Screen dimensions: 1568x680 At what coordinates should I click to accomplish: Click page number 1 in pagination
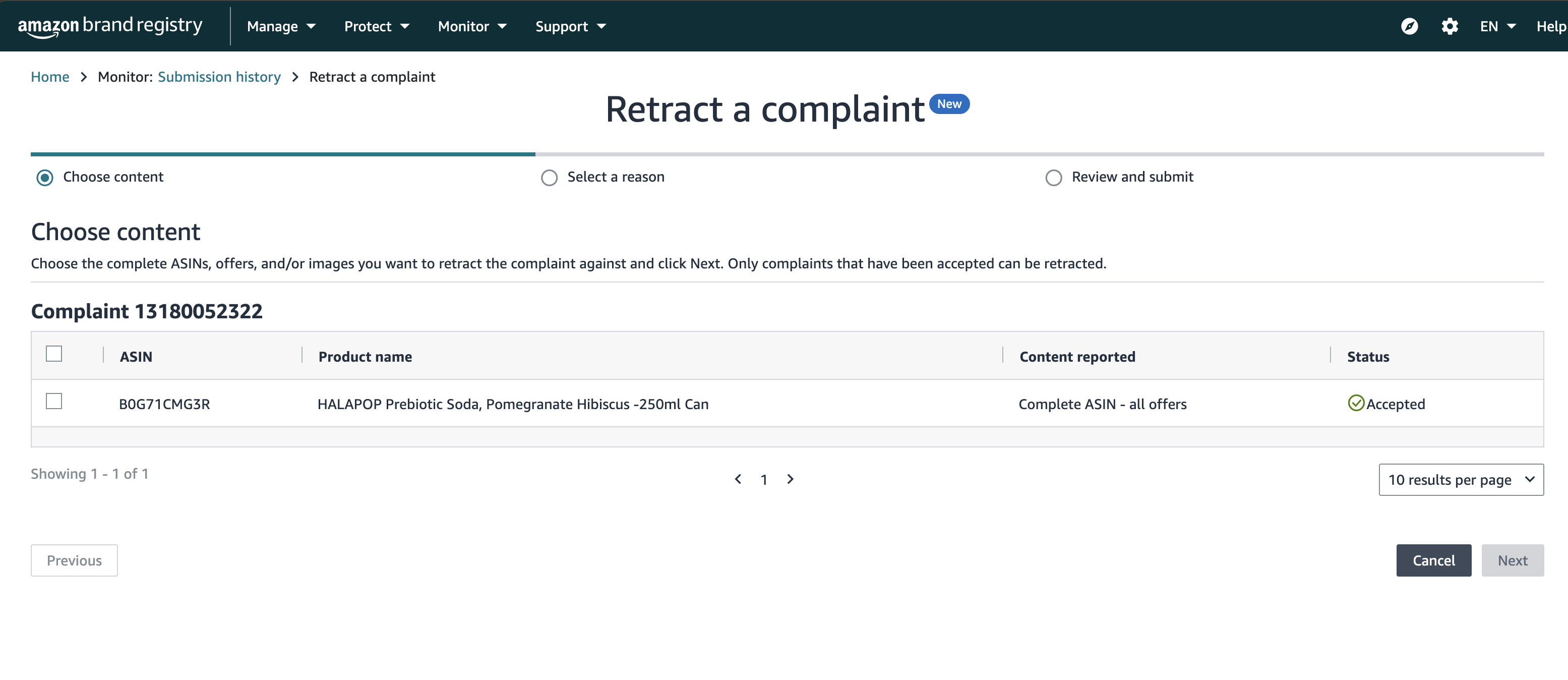[764, 480]
